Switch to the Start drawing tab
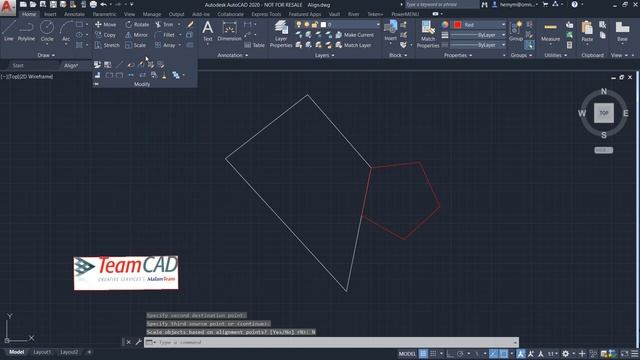 [x=18, y=65]
